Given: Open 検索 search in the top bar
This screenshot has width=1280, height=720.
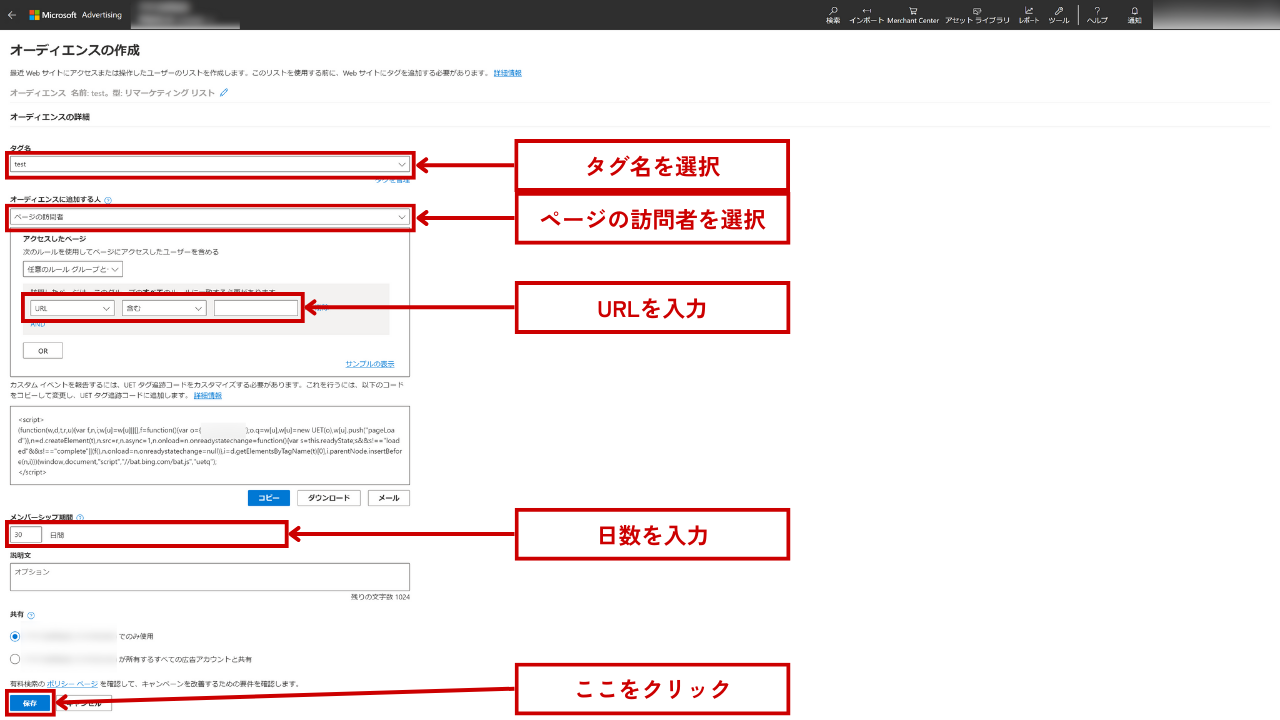Looking at the screenshot, I should click(x=833, y=15).
